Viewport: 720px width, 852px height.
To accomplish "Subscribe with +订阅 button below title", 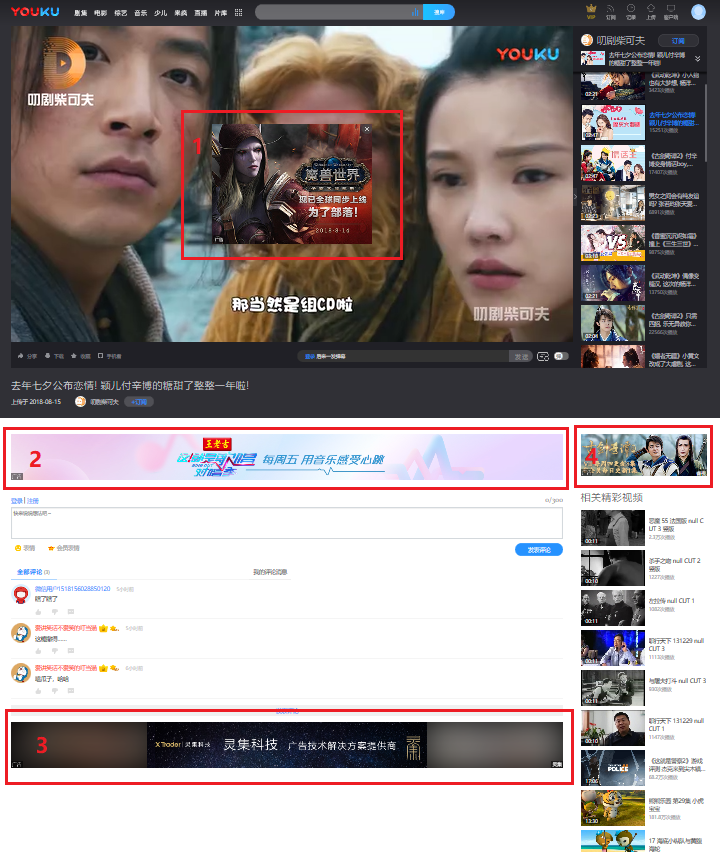I will tap(139, 402).
